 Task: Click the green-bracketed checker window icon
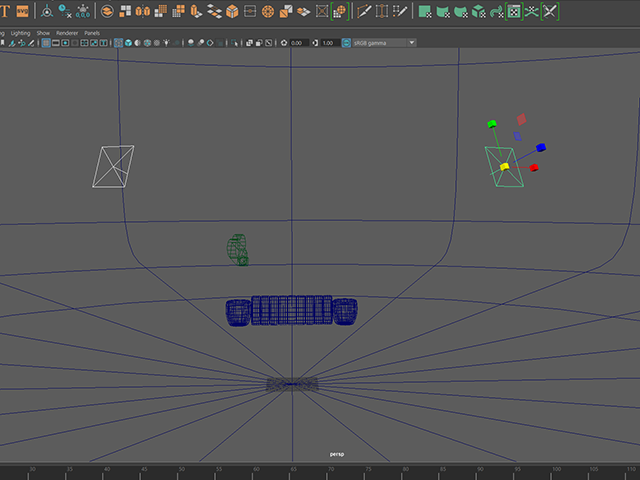click(514, 11)
